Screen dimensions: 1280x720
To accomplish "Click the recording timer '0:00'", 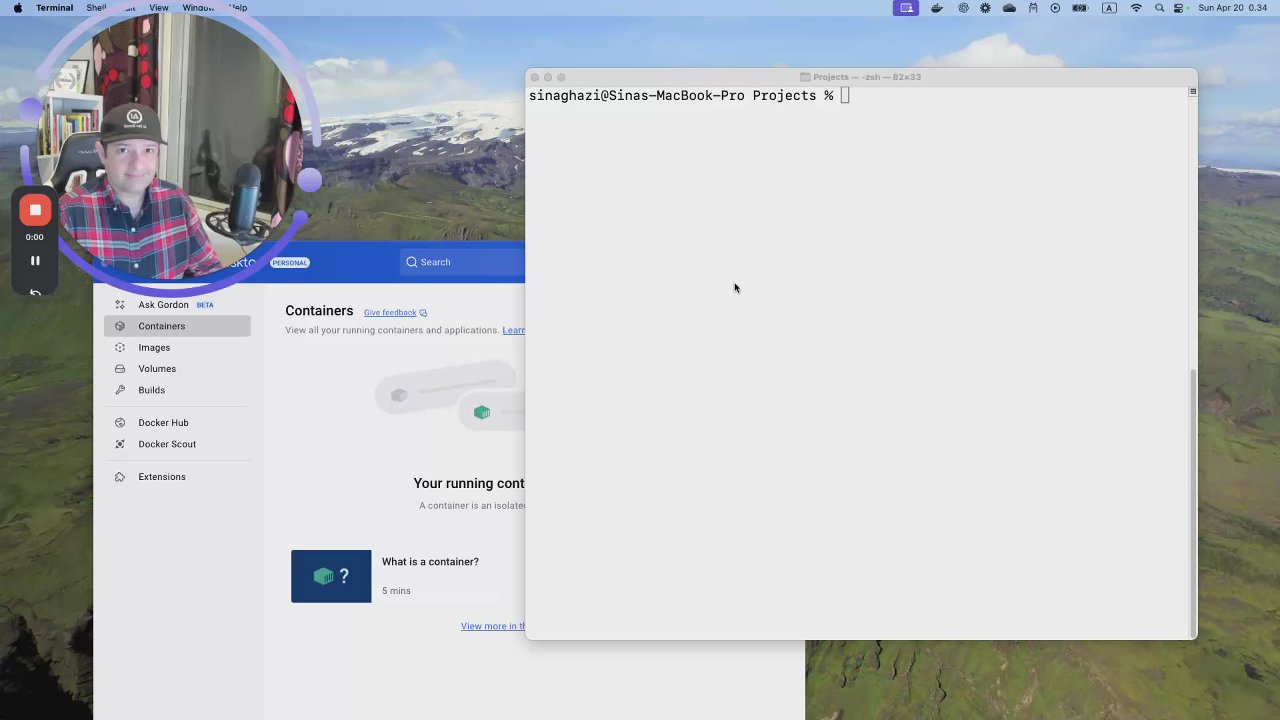I will coord(35,238).
